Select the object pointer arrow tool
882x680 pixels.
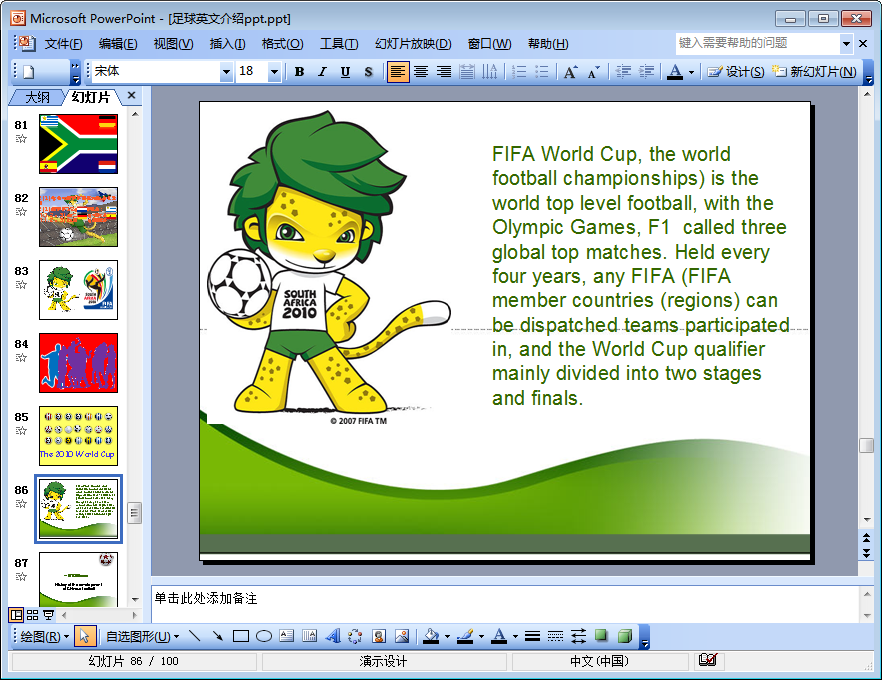tap(84, 637)
